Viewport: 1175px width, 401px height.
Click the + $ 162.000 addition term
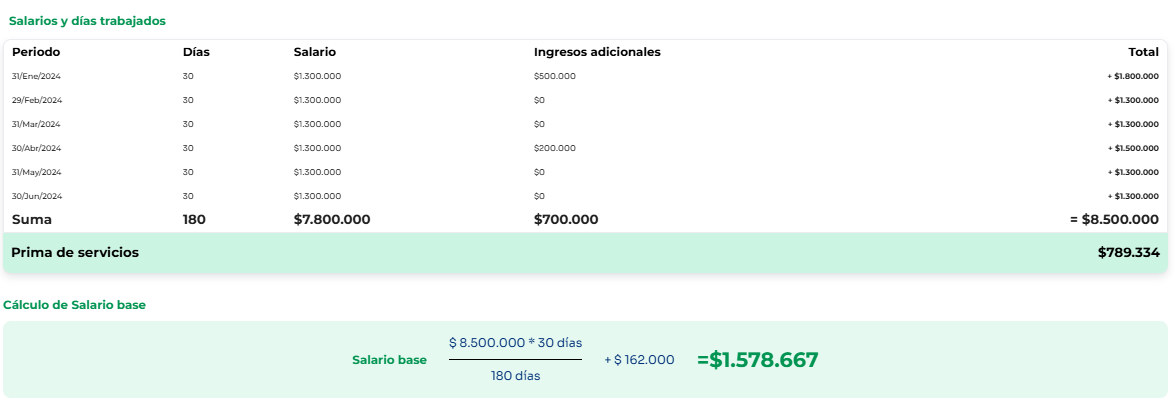[639, 360]
